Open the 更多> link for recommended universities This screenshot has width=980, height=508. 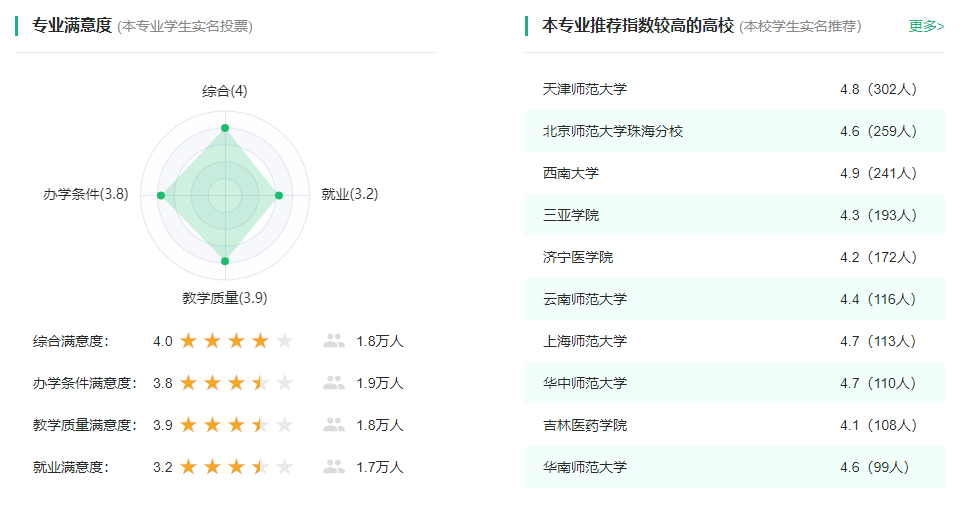click(926, 26)
